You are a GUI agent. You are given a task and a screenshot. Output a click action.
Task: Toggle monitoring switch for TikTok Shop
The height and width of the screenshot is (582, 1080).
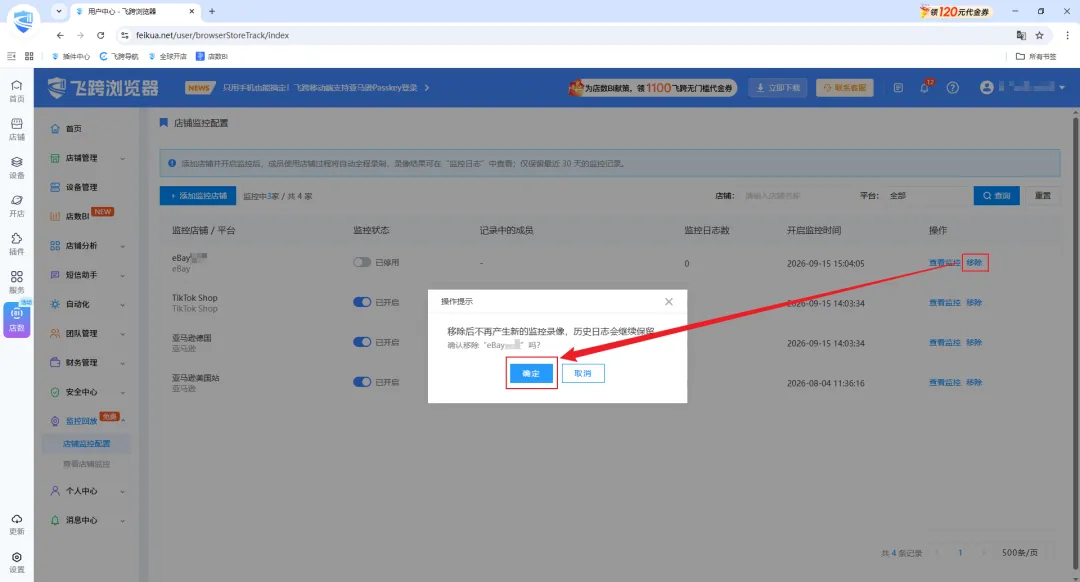point(362,302)
